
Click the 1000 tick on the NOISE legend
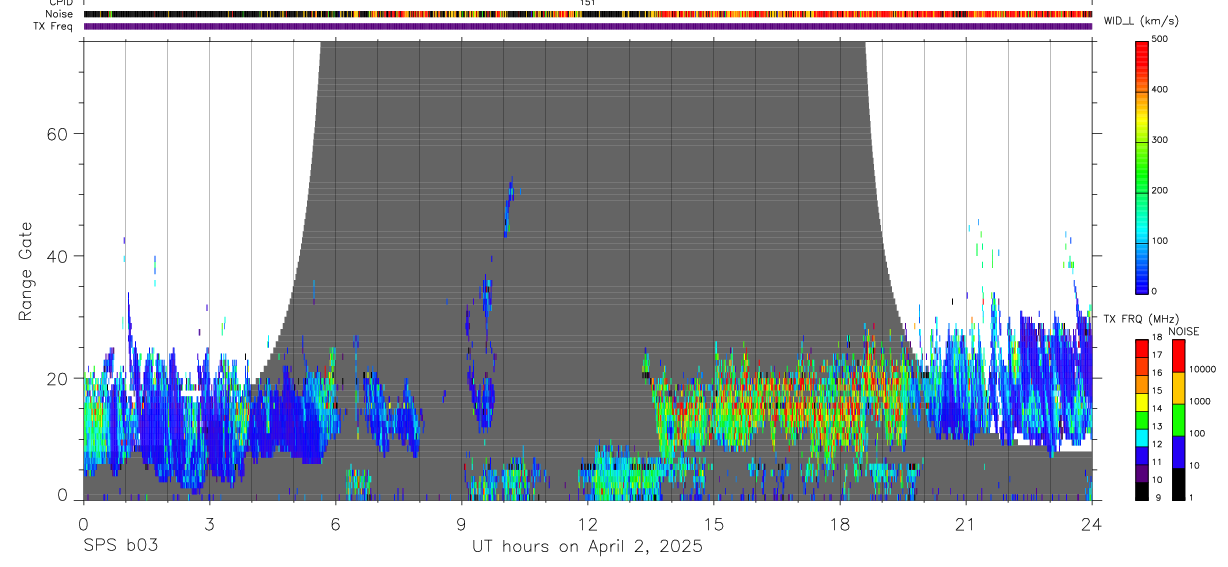pos(1198,401)
